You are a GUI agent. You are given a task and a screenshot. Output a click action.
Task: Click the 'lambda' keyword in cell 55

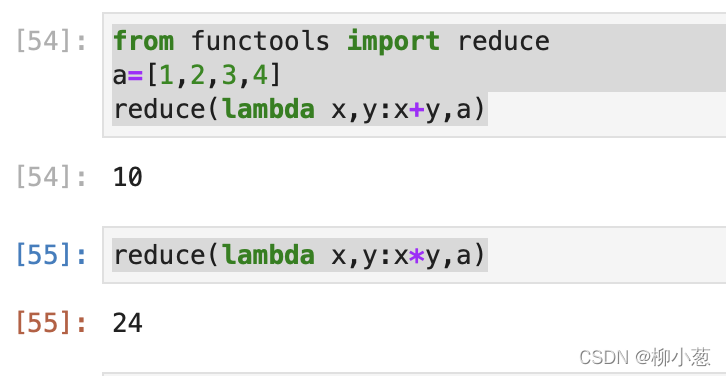pyautogui.click(x=269, y=255)
